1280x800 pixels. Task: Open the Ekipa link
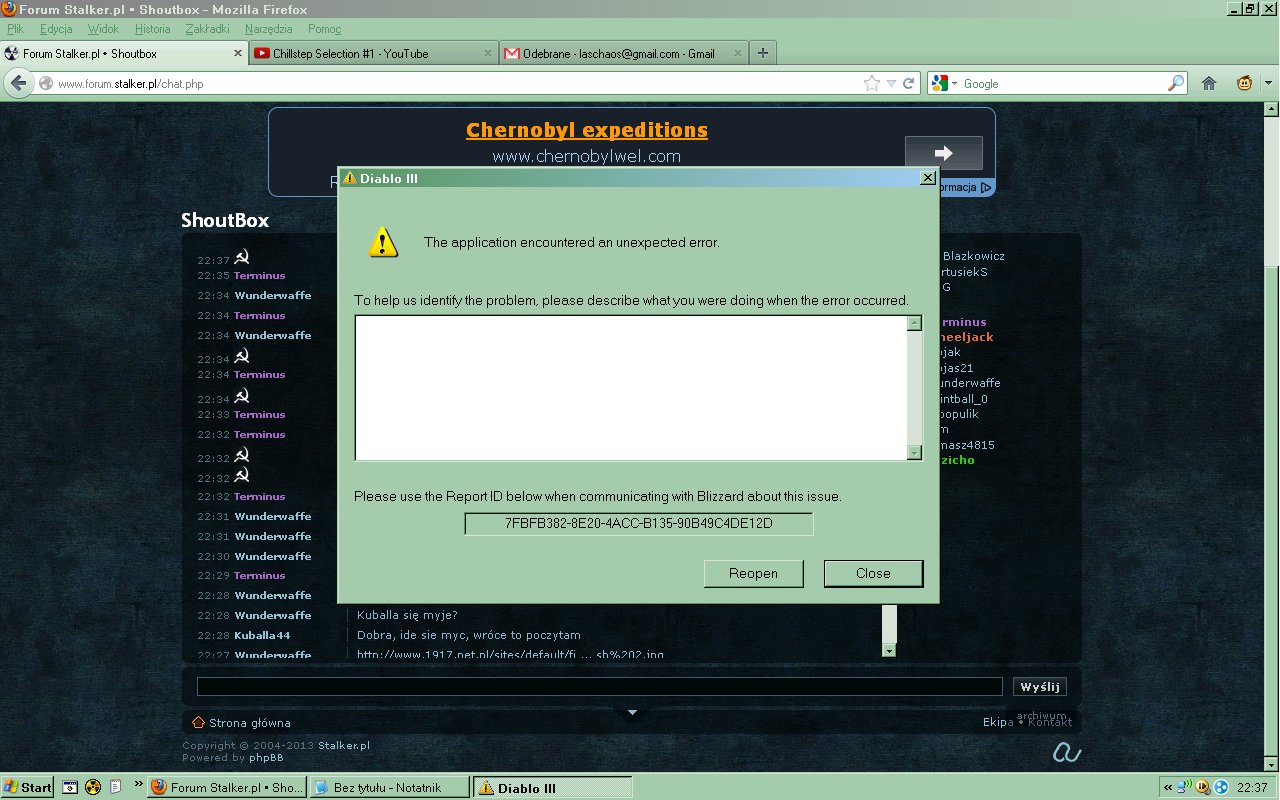pos(998,722)
